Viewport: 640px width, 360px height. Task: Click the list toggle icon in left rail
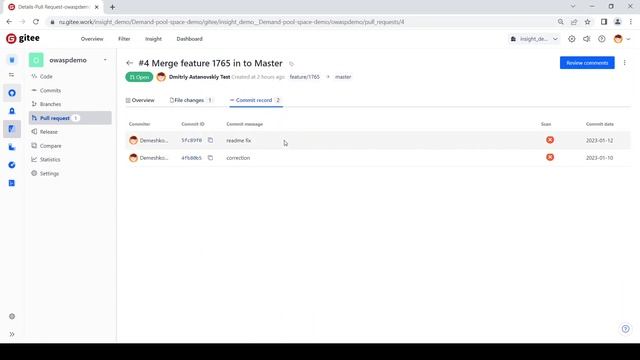[12, 75]
